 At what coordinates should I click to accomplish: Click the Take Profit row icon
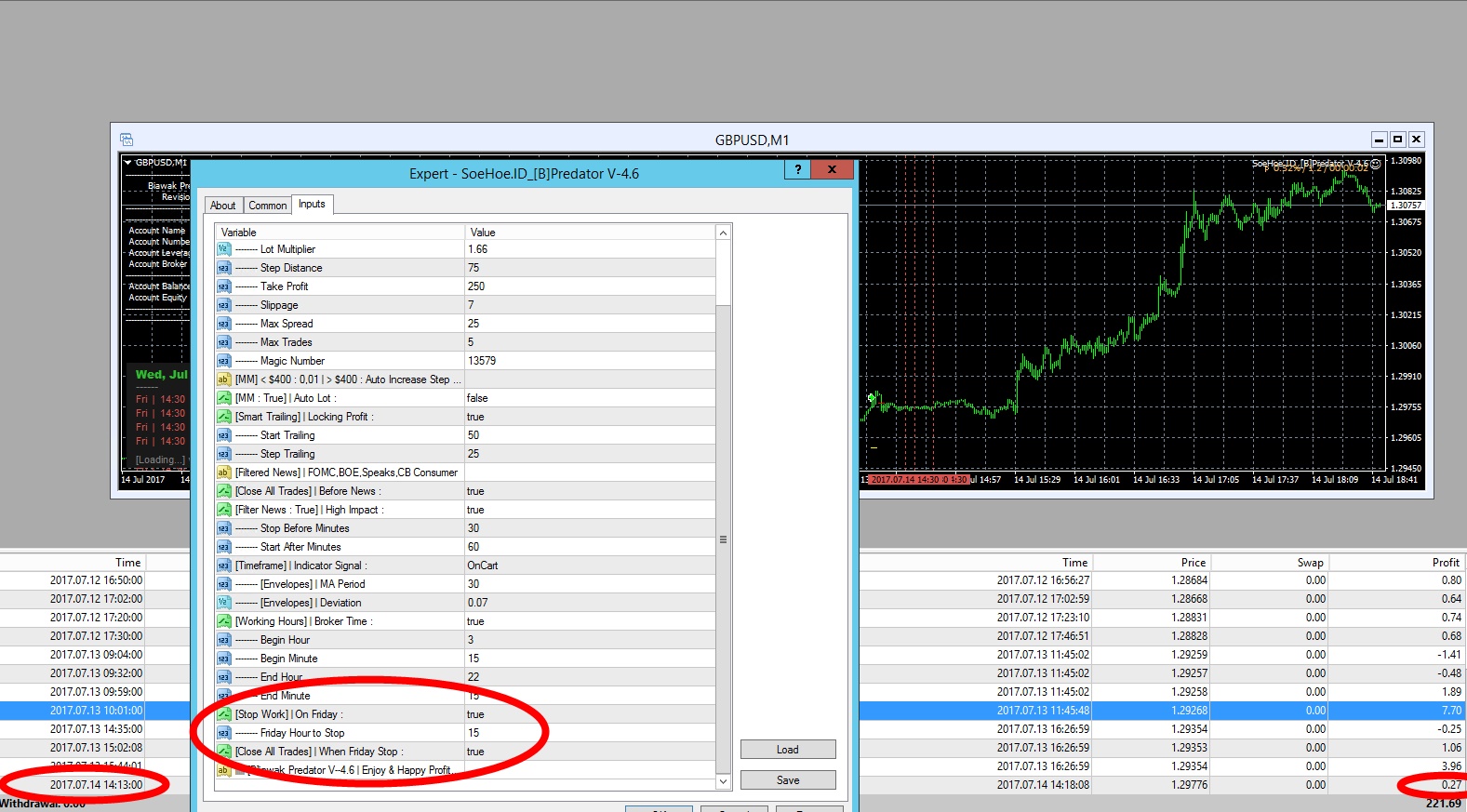[x=223, y=286]
